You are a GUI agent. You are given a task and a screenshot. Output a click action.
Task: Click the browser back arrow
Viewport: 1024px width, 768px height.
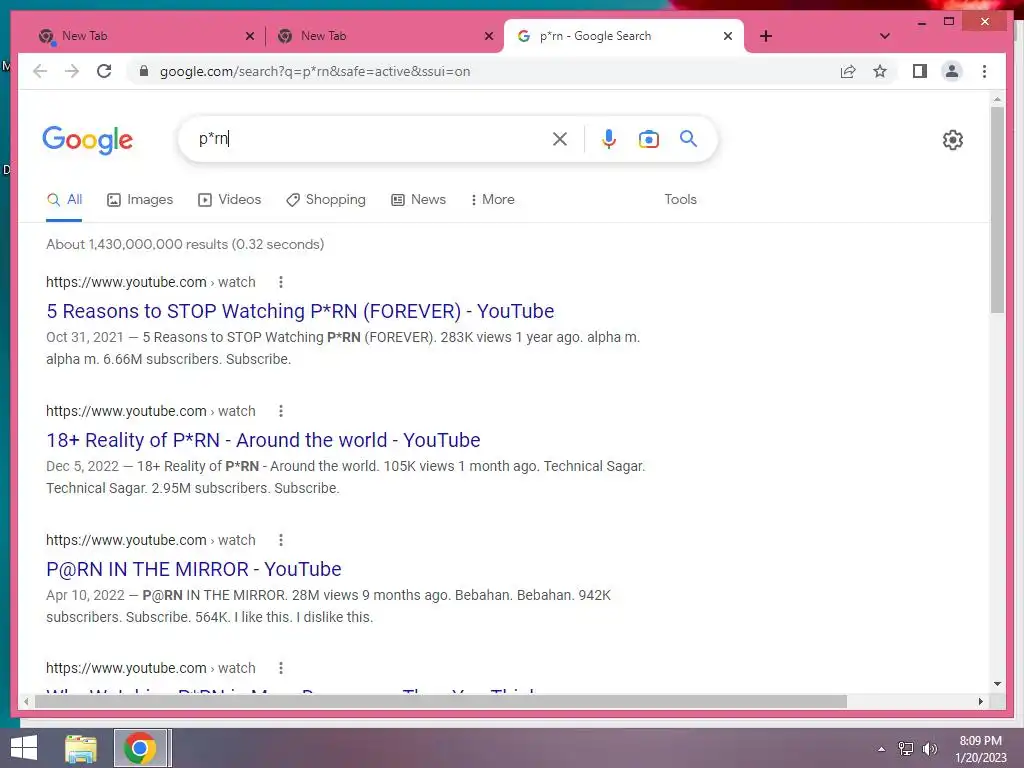point(40,71)
